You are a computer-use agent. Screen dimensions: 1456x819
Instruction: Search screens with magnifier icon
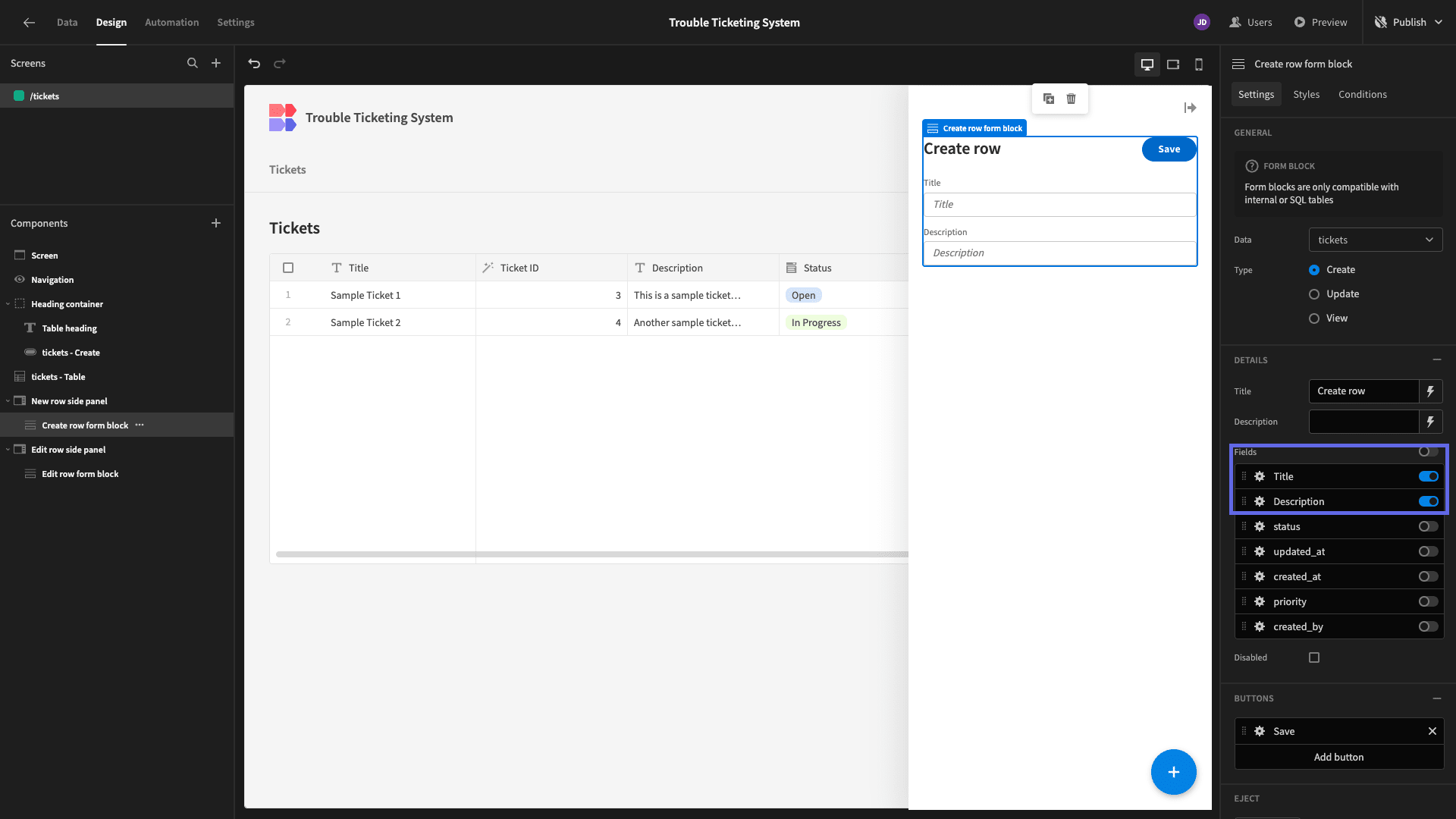[193, 63]
